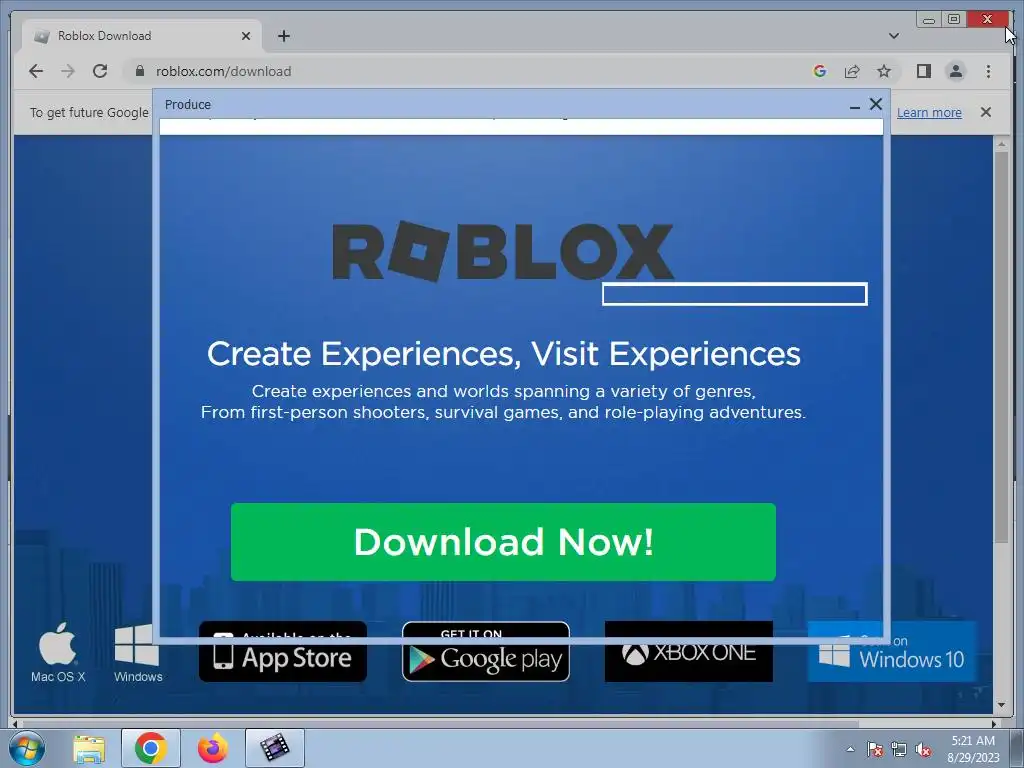
Task: Open a new tab with the plus button
Action: click(283, 36)
